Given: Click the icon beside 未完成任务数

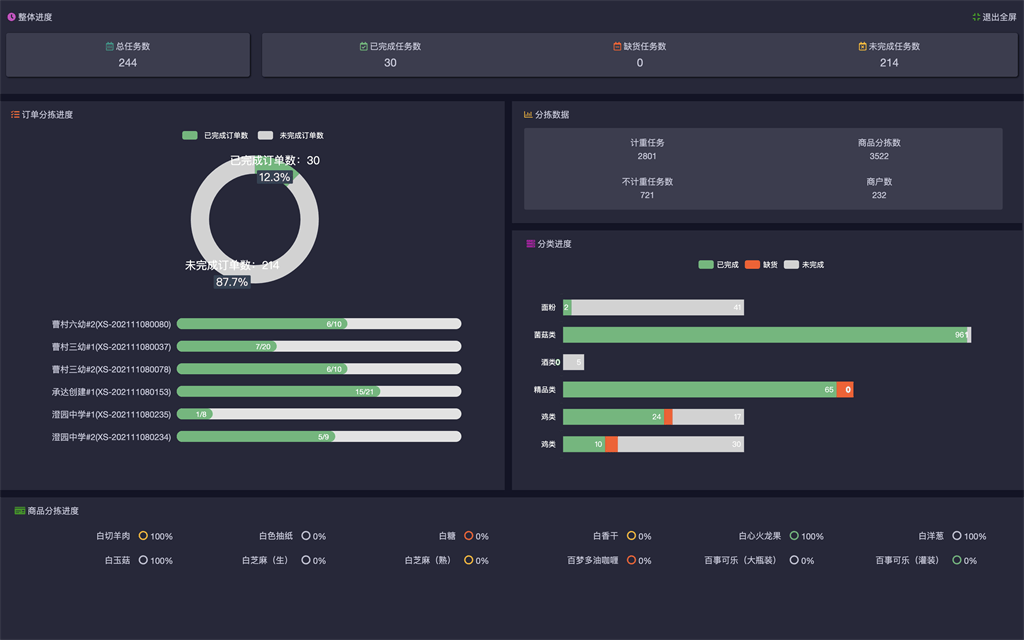Looking at the screenshot, I should (x=863, y=47).
